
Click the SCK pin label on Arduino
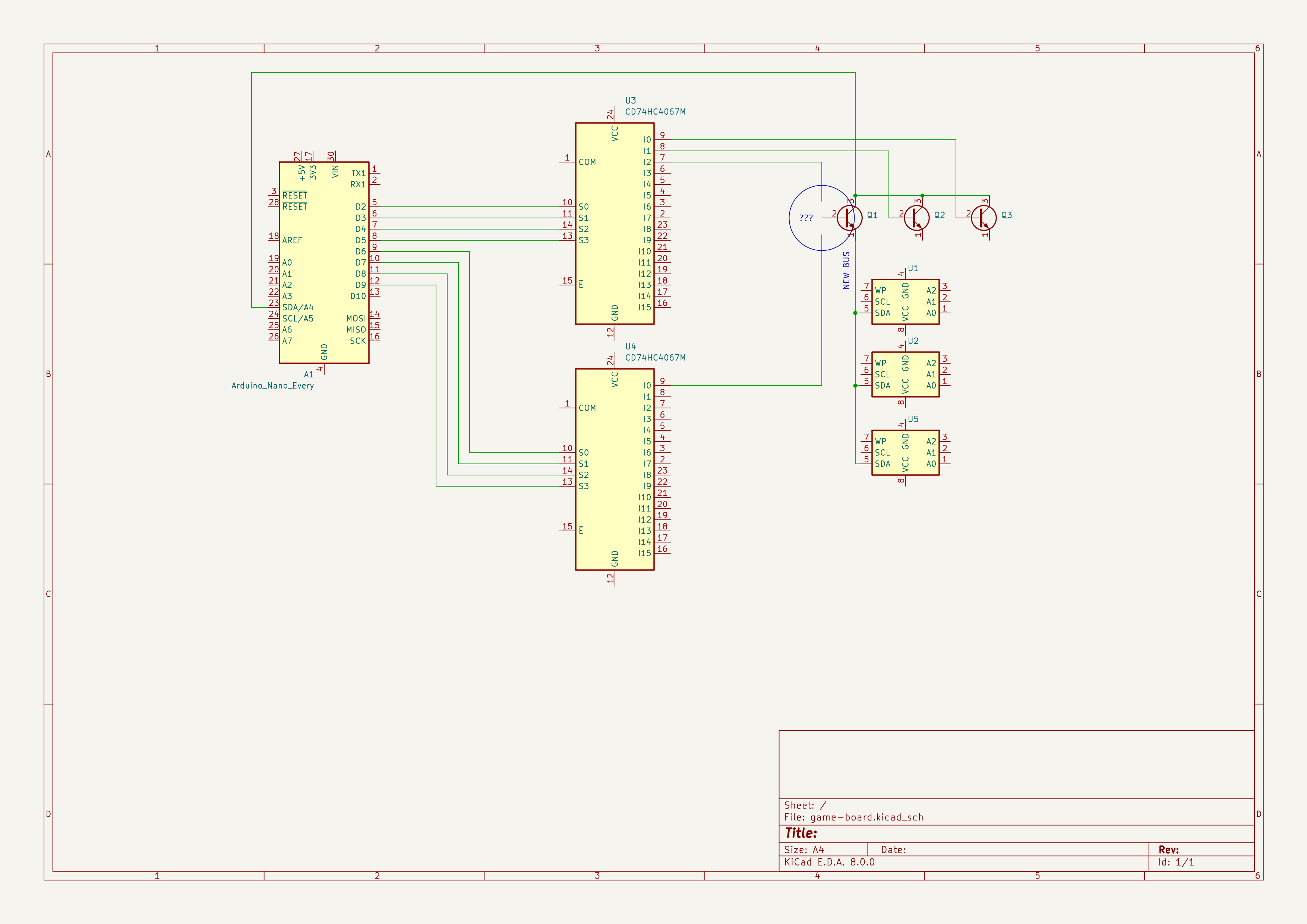click(358, 341)
